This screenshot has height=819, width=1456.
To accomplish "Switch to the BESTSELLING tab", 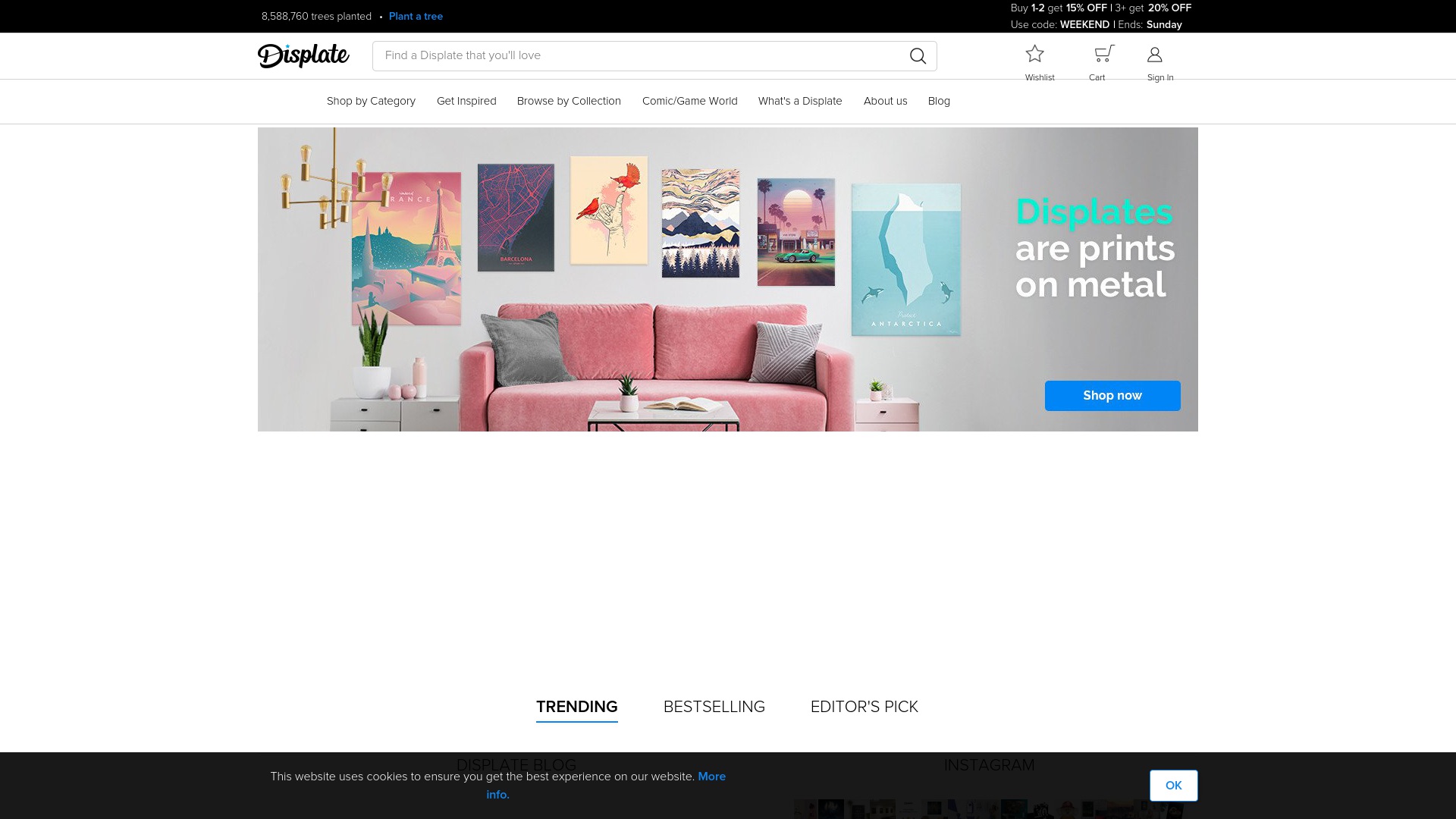I will [714, 707].
